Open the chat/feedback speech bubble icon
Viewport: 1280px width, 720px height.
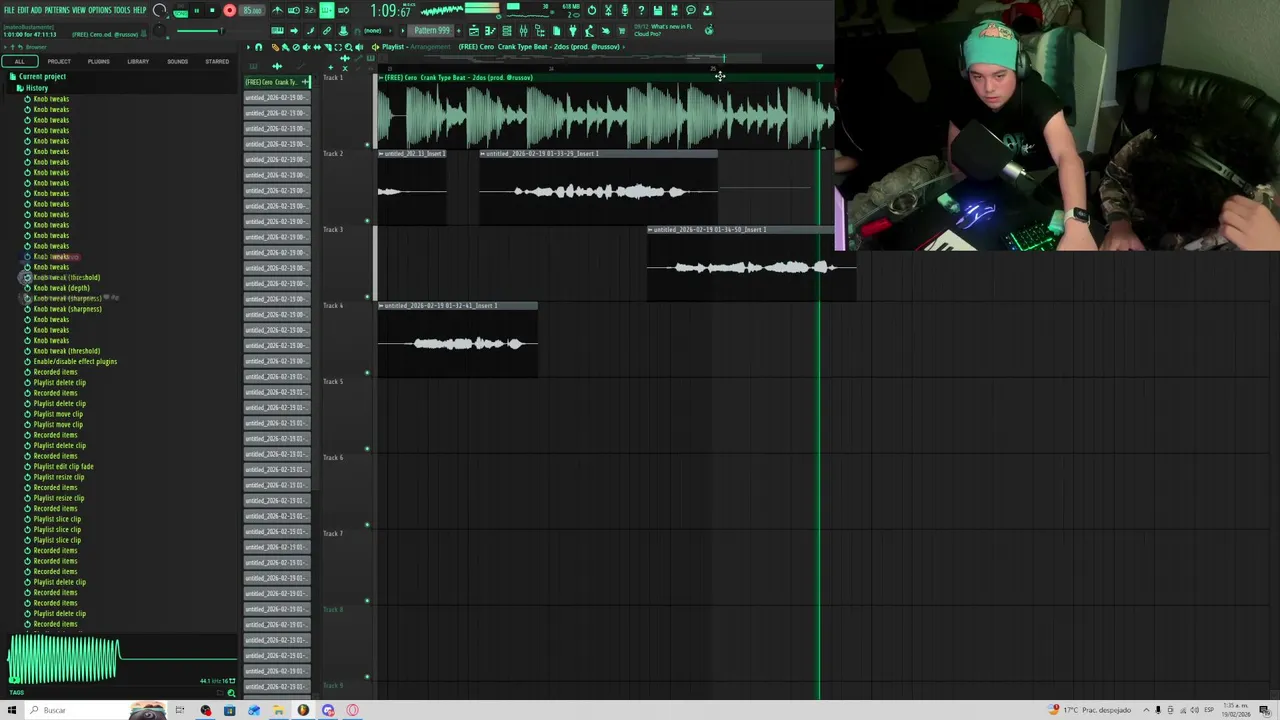[691, 10]
